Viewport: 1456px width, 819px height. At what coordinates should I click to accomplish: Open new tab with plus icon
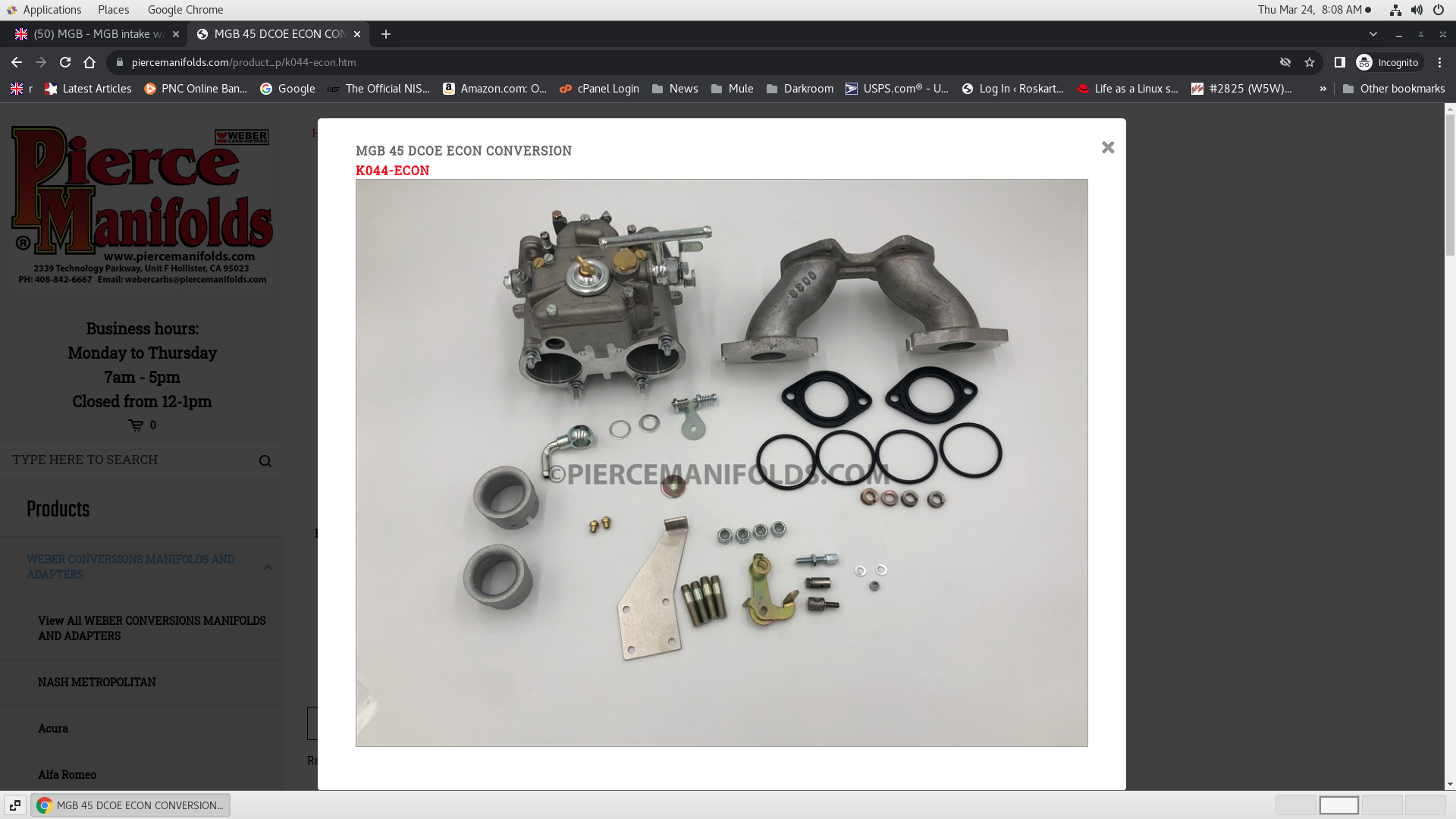pos(386,34)
